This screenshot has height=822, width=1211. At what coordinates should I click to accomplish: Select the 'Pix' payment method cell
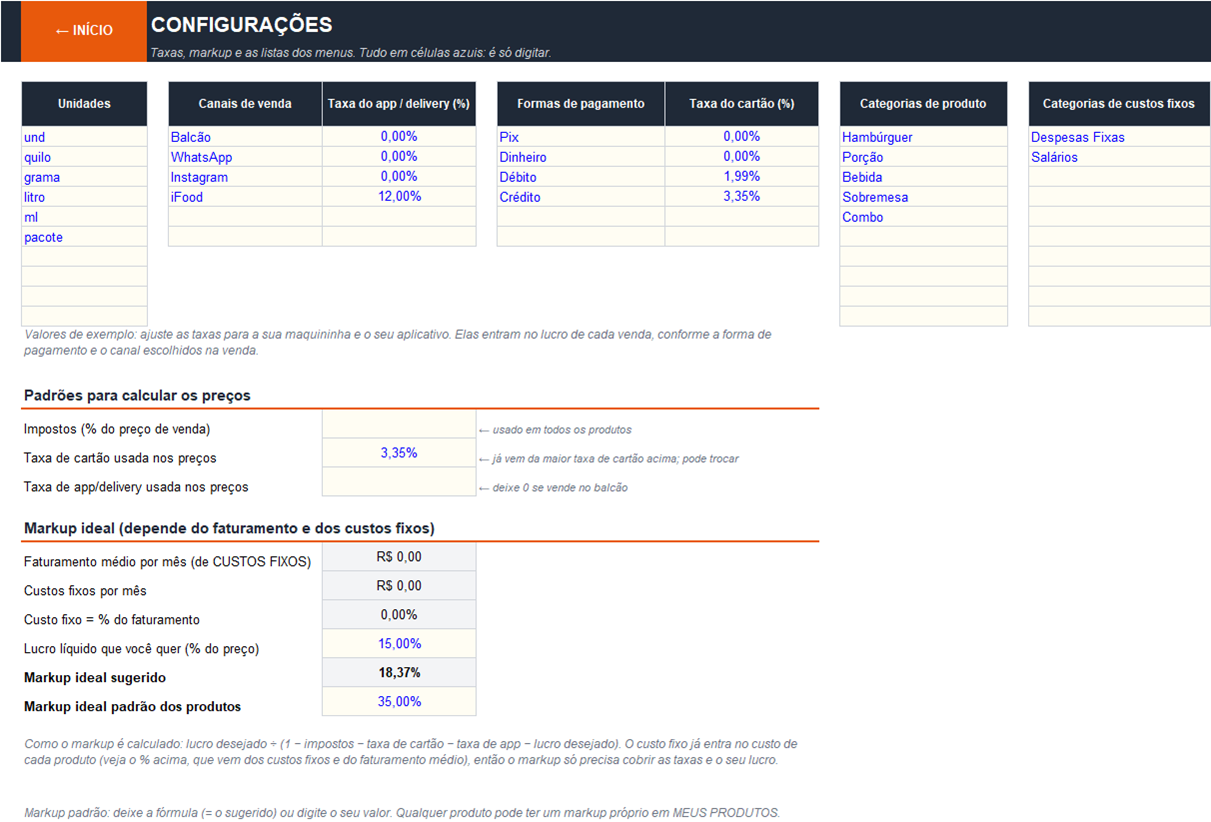581,137
